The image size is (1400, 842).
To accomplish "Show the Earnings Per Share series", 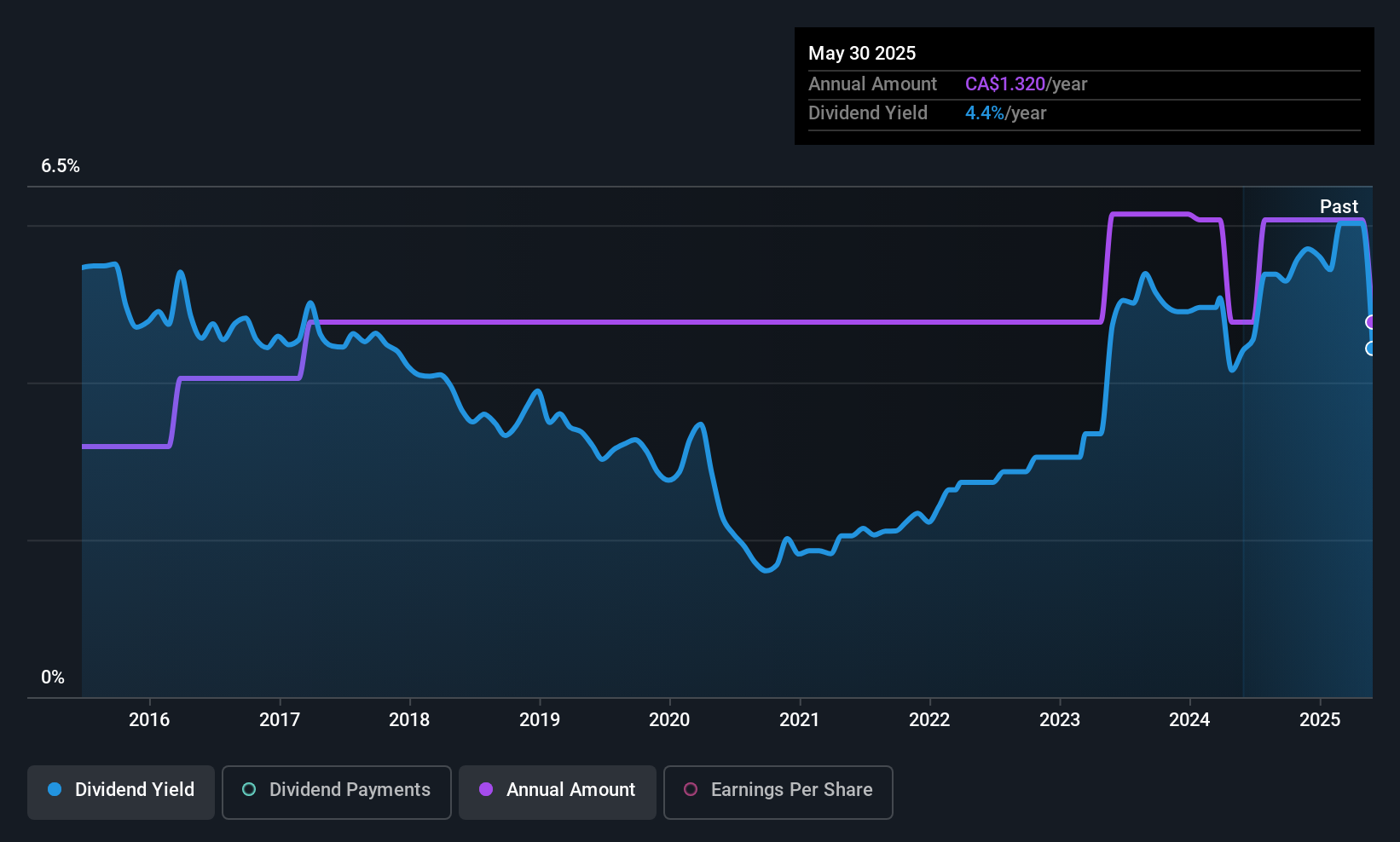I will (778, 790).
